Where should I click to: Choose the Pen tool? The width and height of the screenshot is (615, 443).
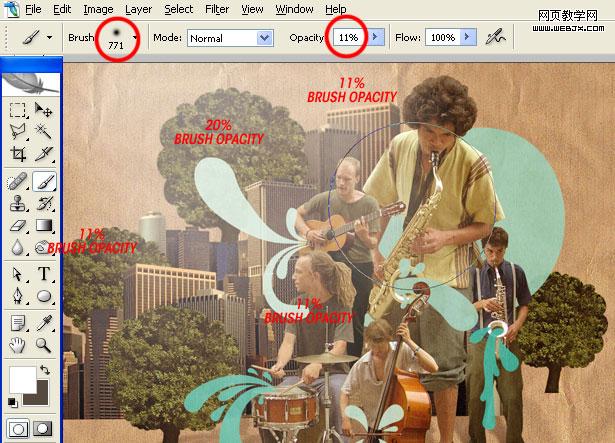(x=18, y=296)
